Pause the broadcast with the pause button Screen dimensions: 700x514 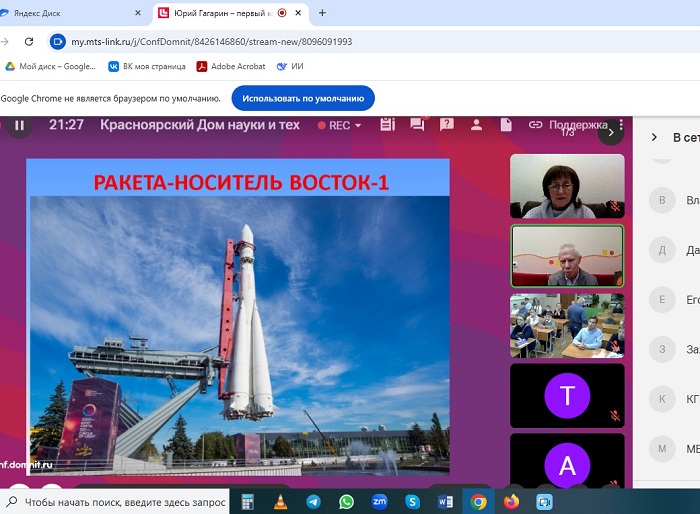pos(19,126)
